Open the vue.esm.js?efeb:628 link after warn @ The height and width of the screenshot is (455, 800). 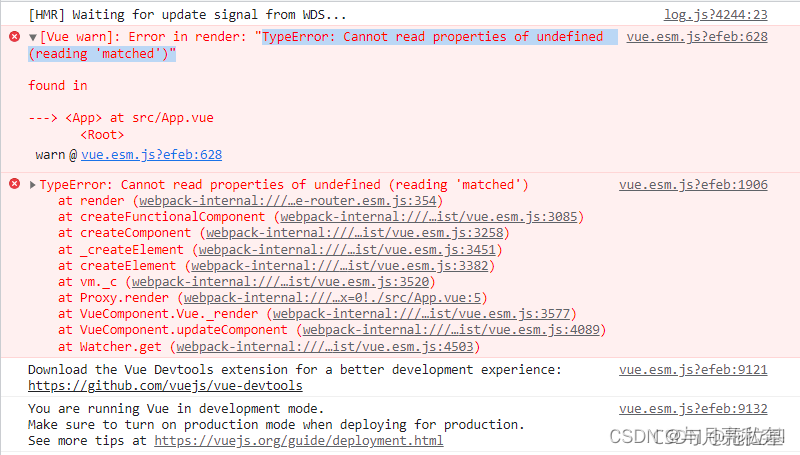pos(152,155)
